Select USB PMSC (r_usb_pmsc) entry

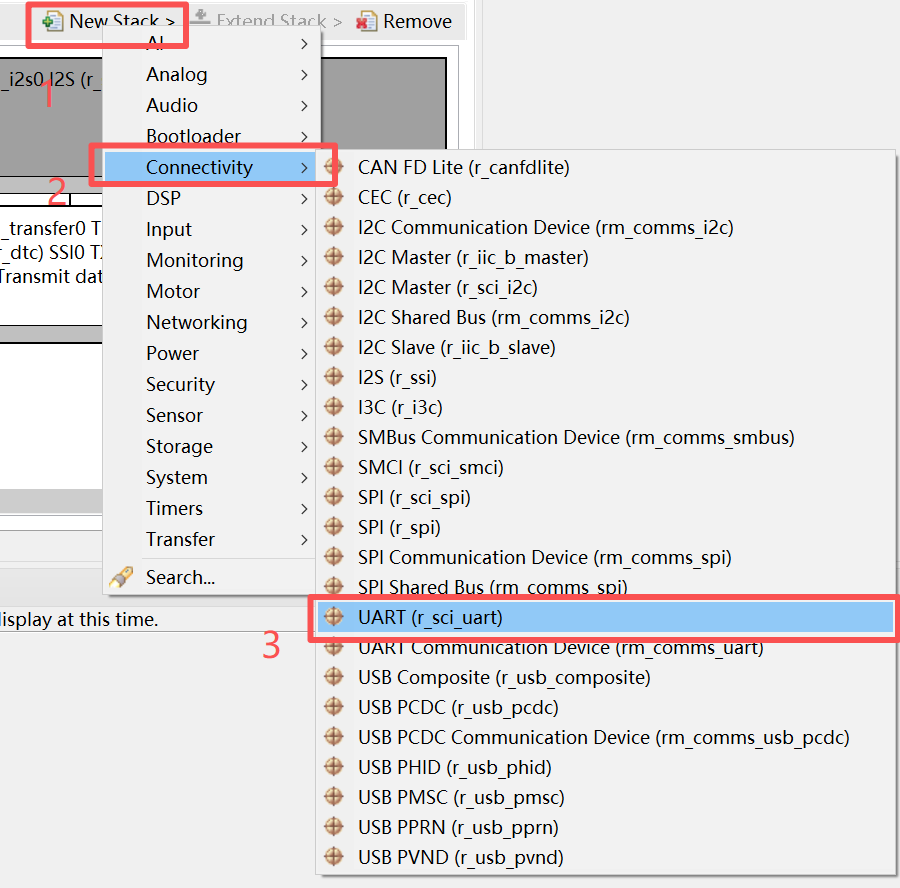coord(606,797)
